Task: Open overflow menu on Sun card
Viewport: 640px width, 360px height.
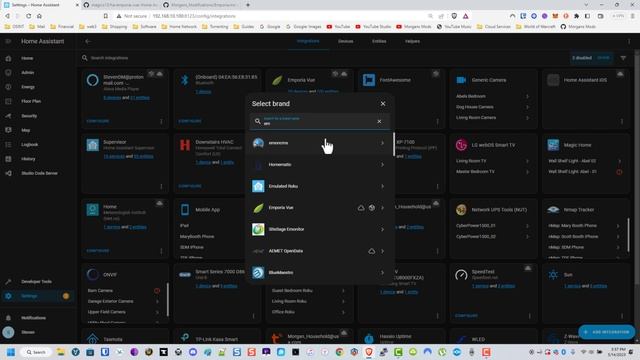Action: [x=622, y=316]
